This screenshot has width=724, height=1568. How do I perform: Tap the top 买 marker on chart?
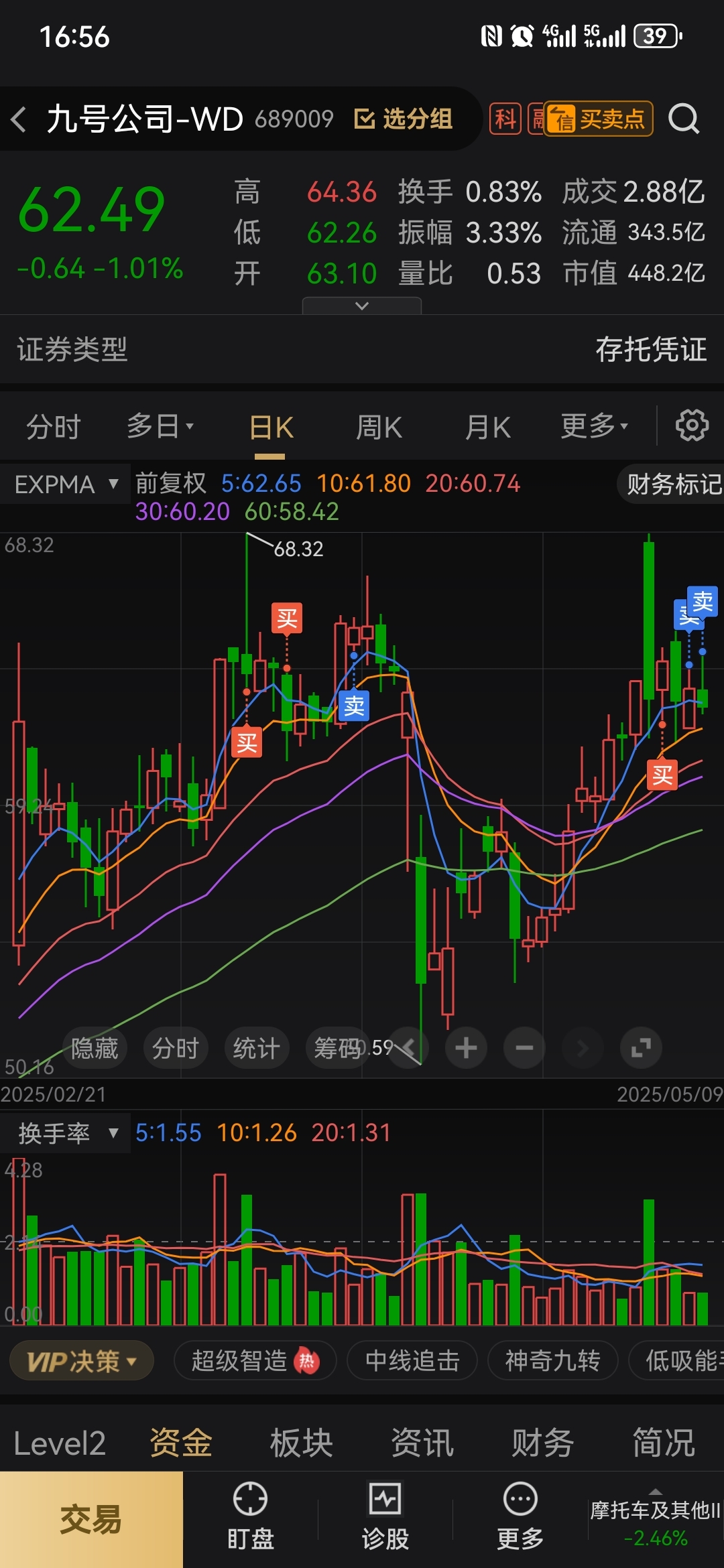287,618
